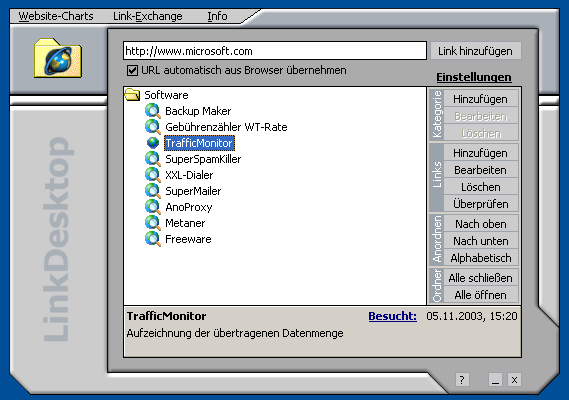This screenshot has width=569, height=400.
Task: Click Überprüfen in Links section
Action: (x=480, y=204)
